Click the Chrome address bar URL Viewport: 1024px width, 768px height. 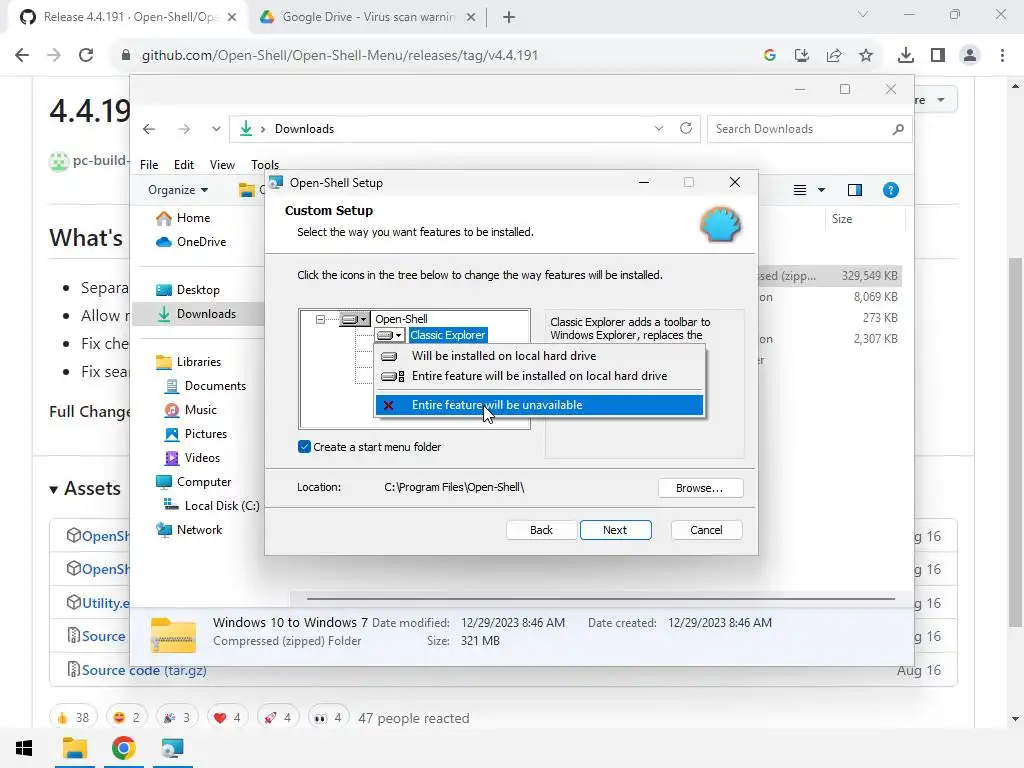pos(340,56)
